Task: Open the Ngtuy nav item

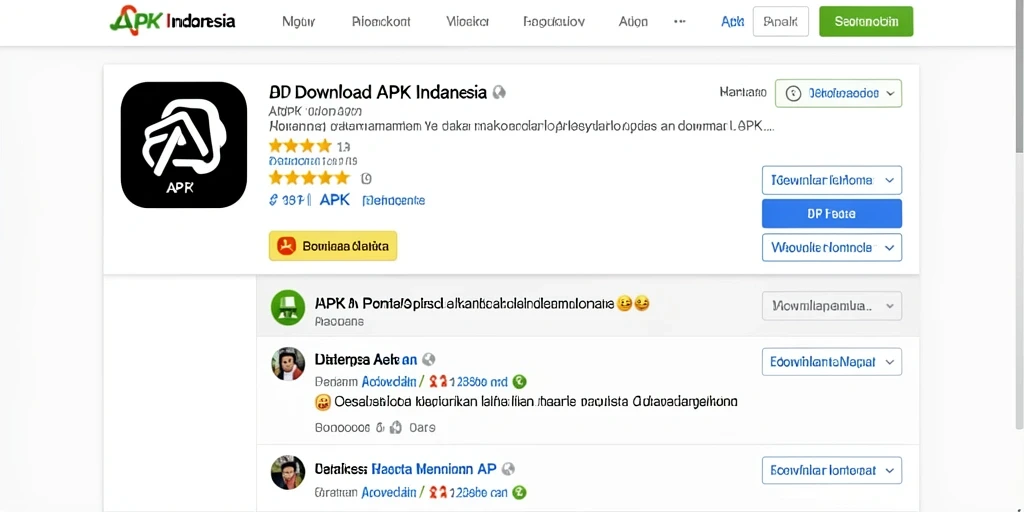Action: pos(299,22)
